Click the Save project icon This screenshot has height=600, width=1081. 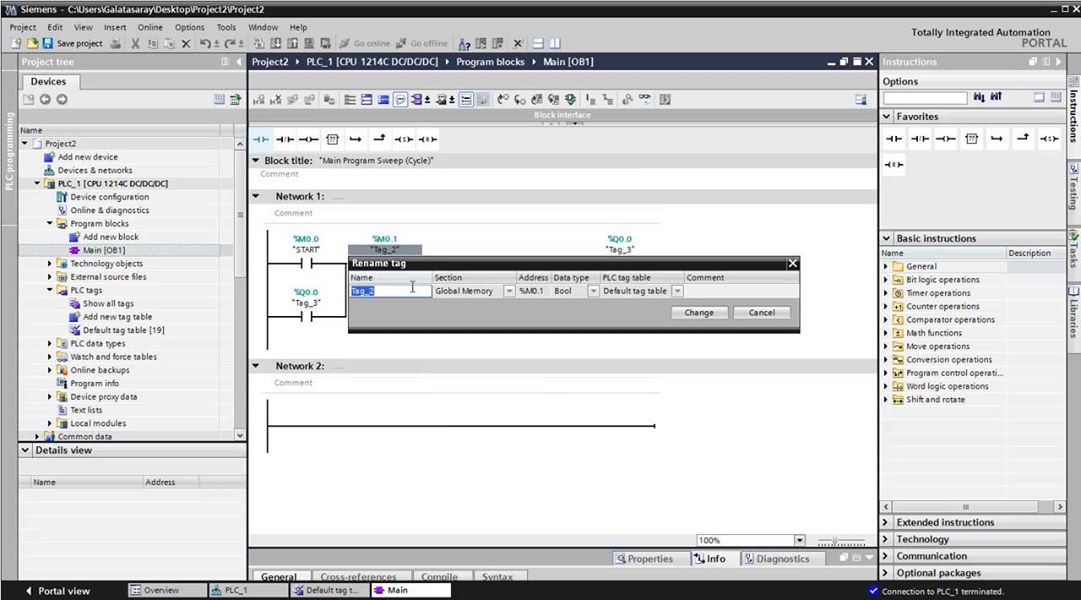coord(48,43)
